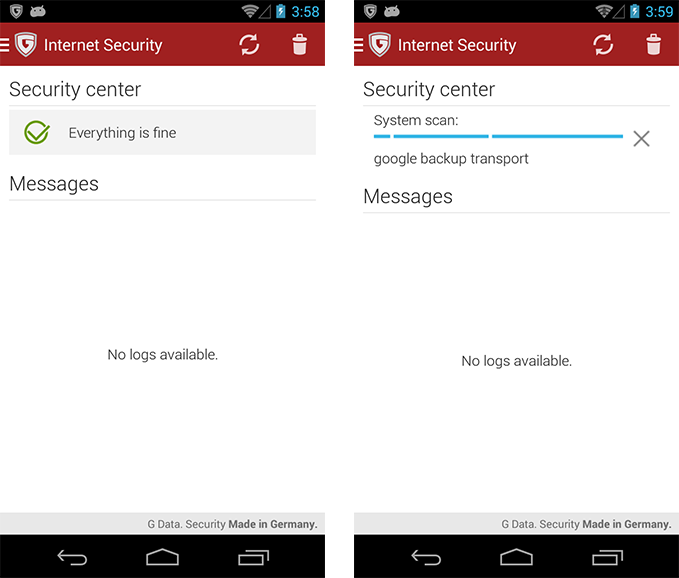Open the hamburger menu on right phone
679x578 pixels.
click(359, 45)
